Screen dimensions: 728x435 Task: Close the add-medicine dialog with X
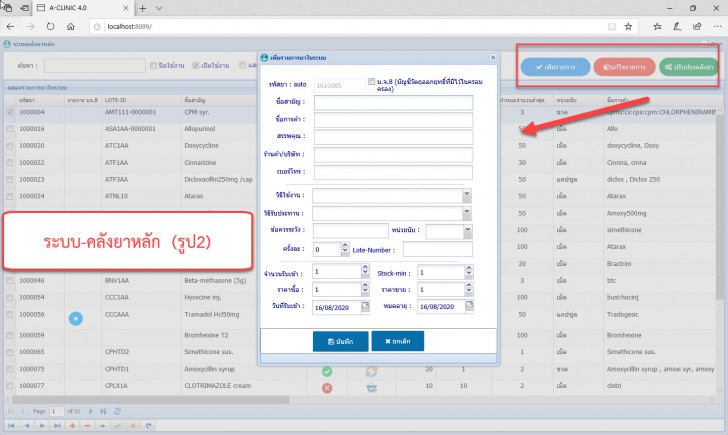click(x=493, y=58)
